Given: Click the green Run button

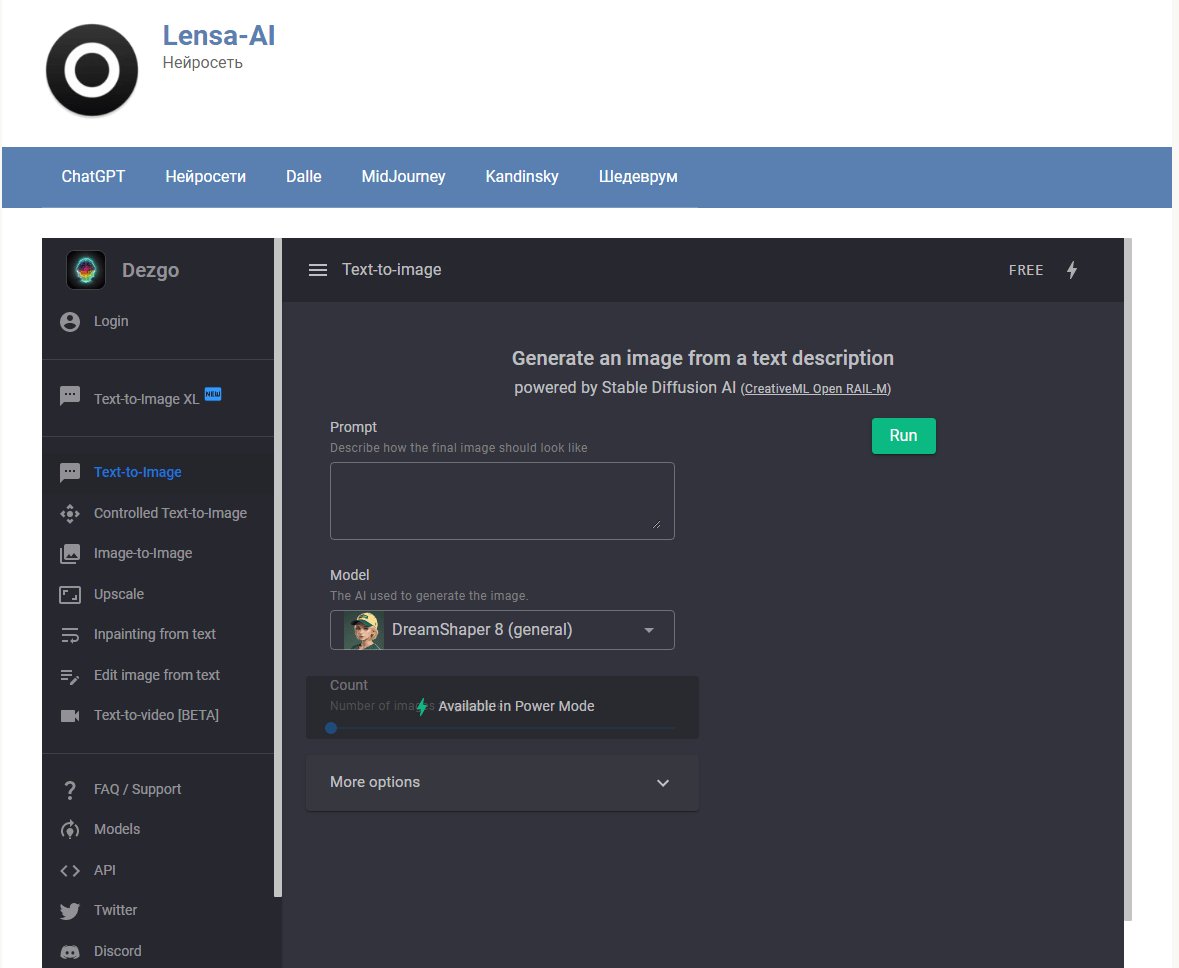Looking at the screenshot, I should click(x=904, y=436).
